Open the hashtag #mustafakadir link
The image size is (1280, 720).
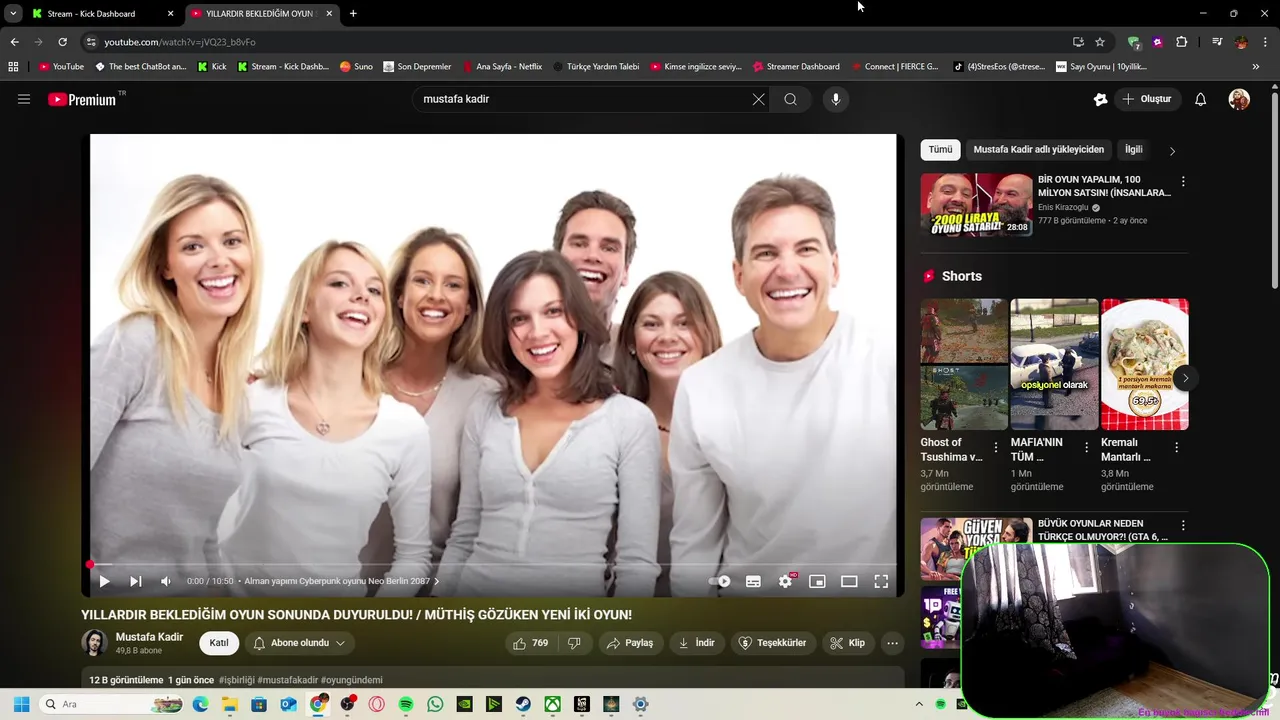pos(287,680)
